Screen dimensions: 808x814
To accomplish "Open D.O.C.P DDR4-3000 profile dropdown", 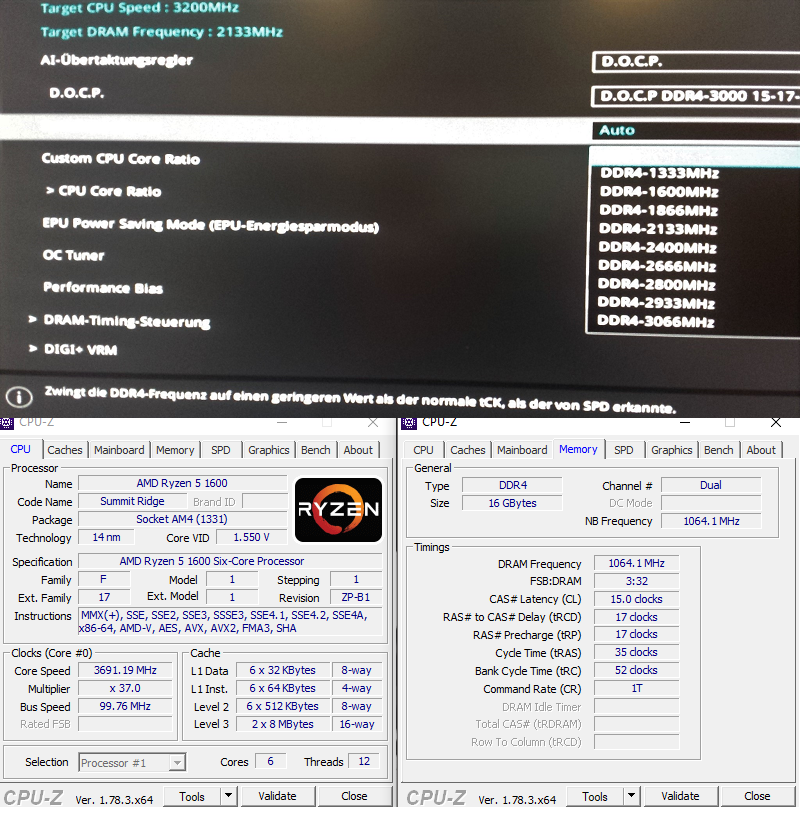I will [x=696, y=96].
